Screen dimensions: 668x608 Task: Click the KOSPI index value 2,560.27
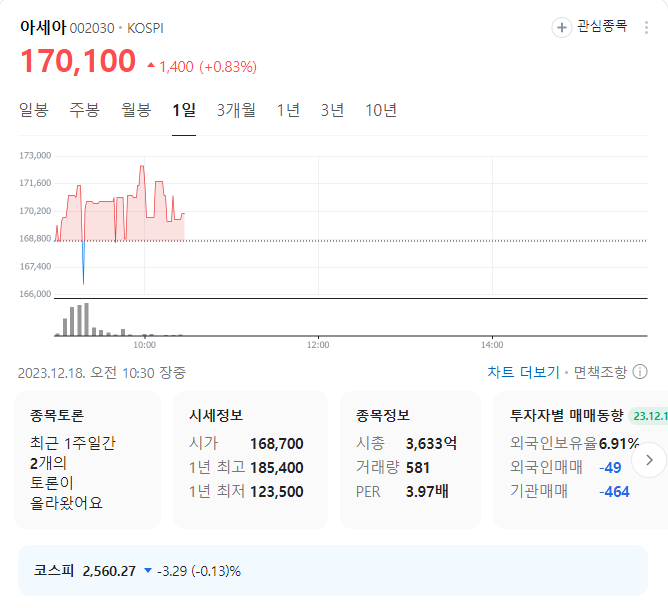[x=109, y=571]
